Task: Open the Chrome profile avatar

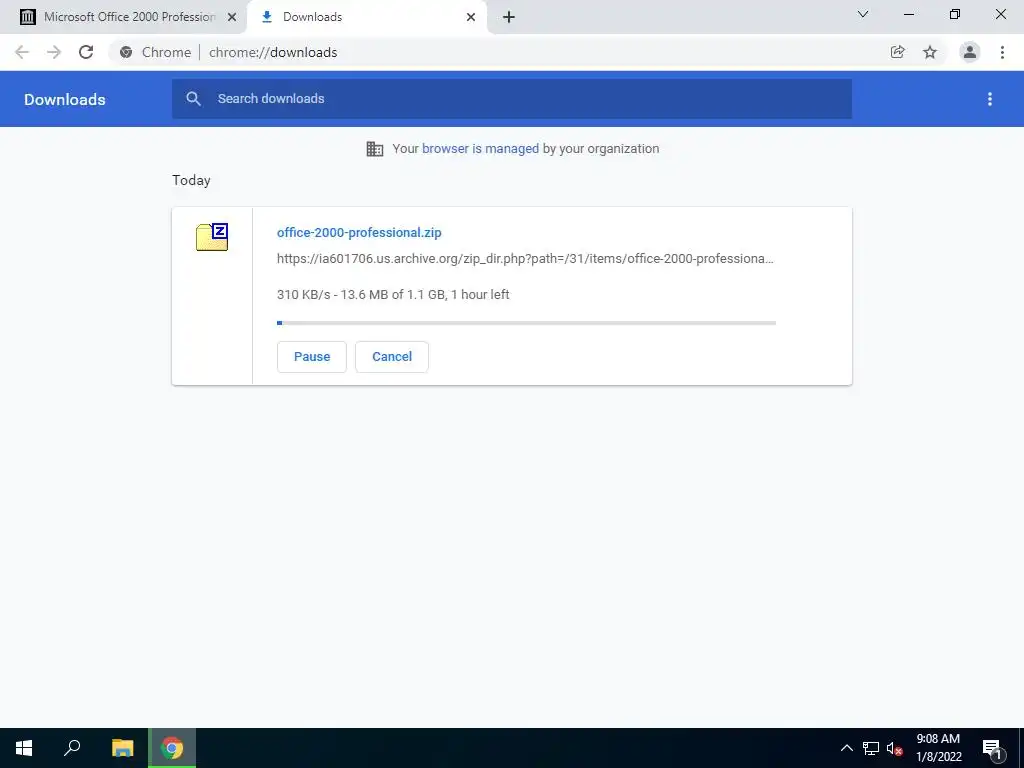Action: [970, 52]
